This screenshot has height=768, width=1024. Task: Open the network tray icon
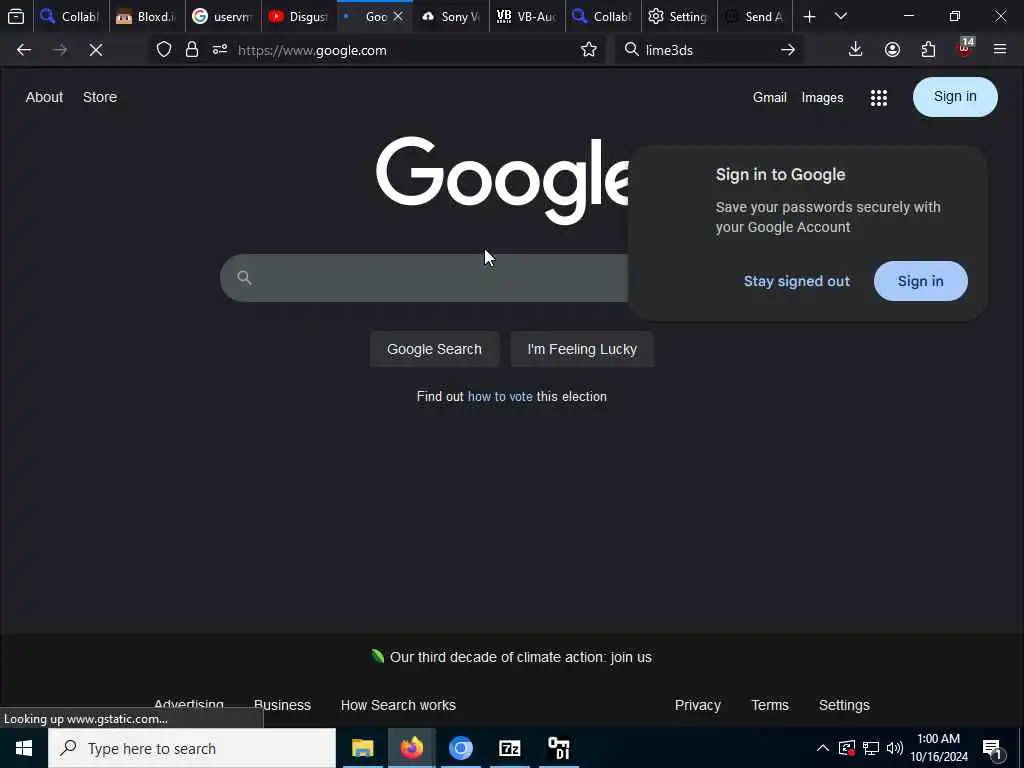(871, 748)
